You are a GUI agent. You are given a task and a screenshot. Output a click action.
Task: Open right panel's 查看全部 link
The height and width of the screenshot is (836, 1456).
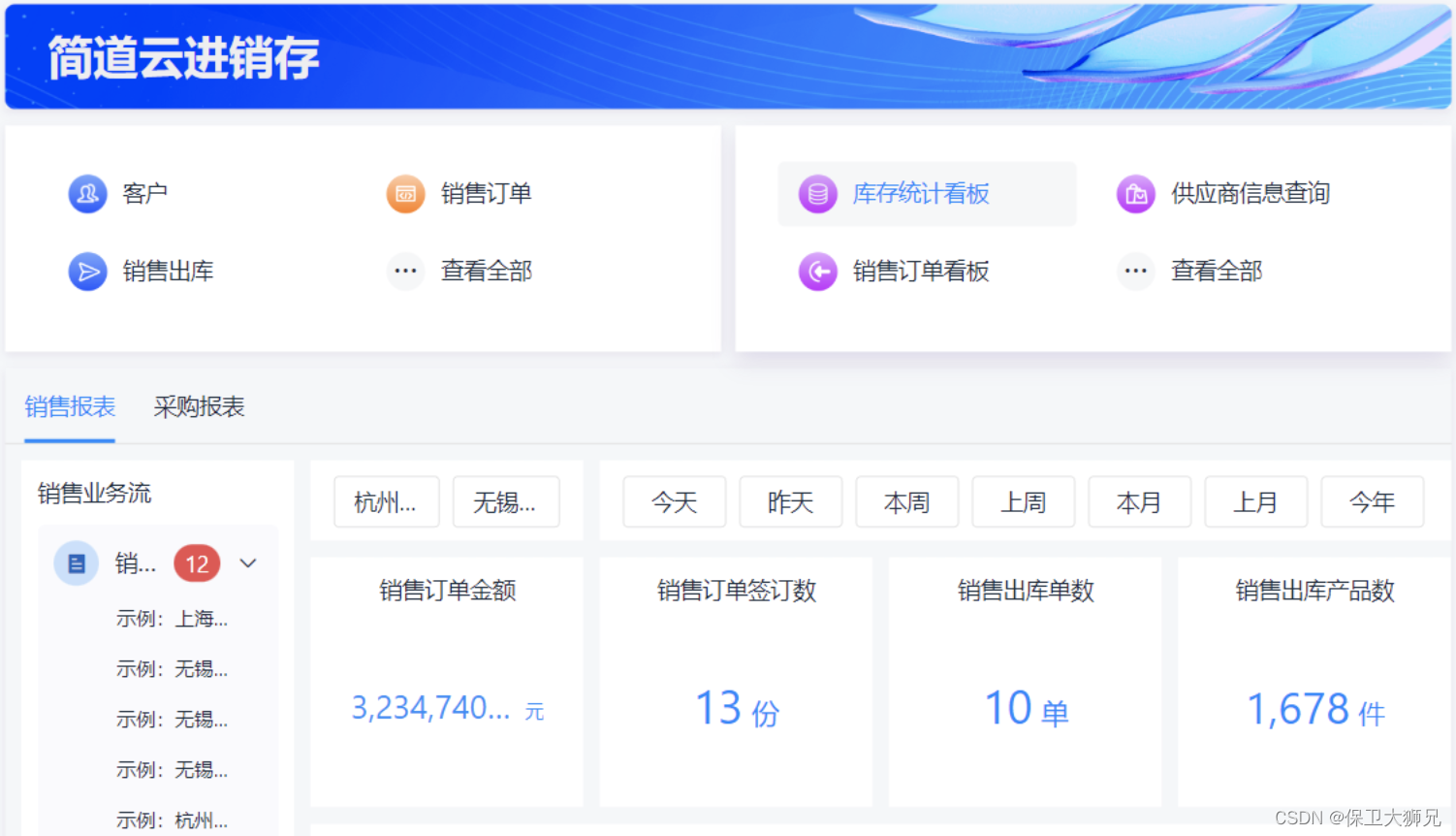pos(1217,272)
